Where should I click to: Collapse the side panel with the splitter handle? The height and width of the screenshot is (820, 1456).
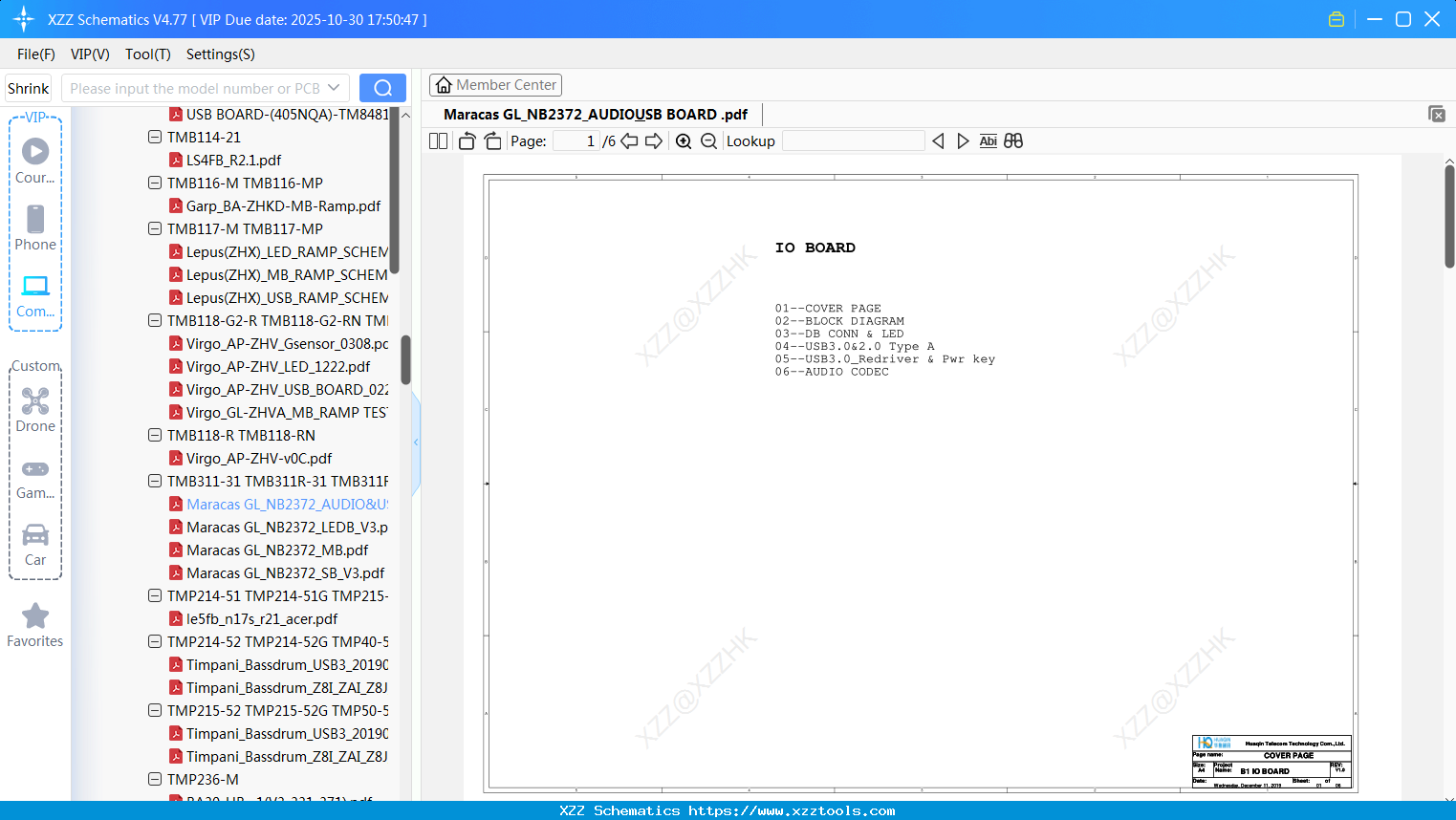pos(416,442)
